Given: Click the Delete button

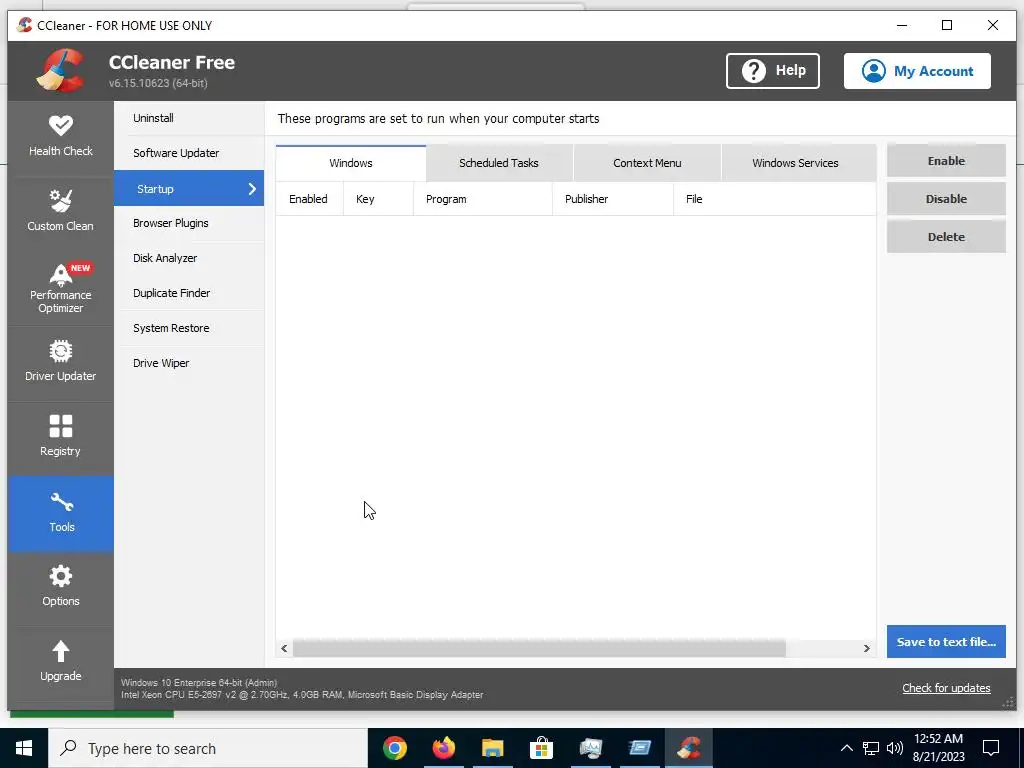Looking at the screenshot, I should [x=946, y=236].
